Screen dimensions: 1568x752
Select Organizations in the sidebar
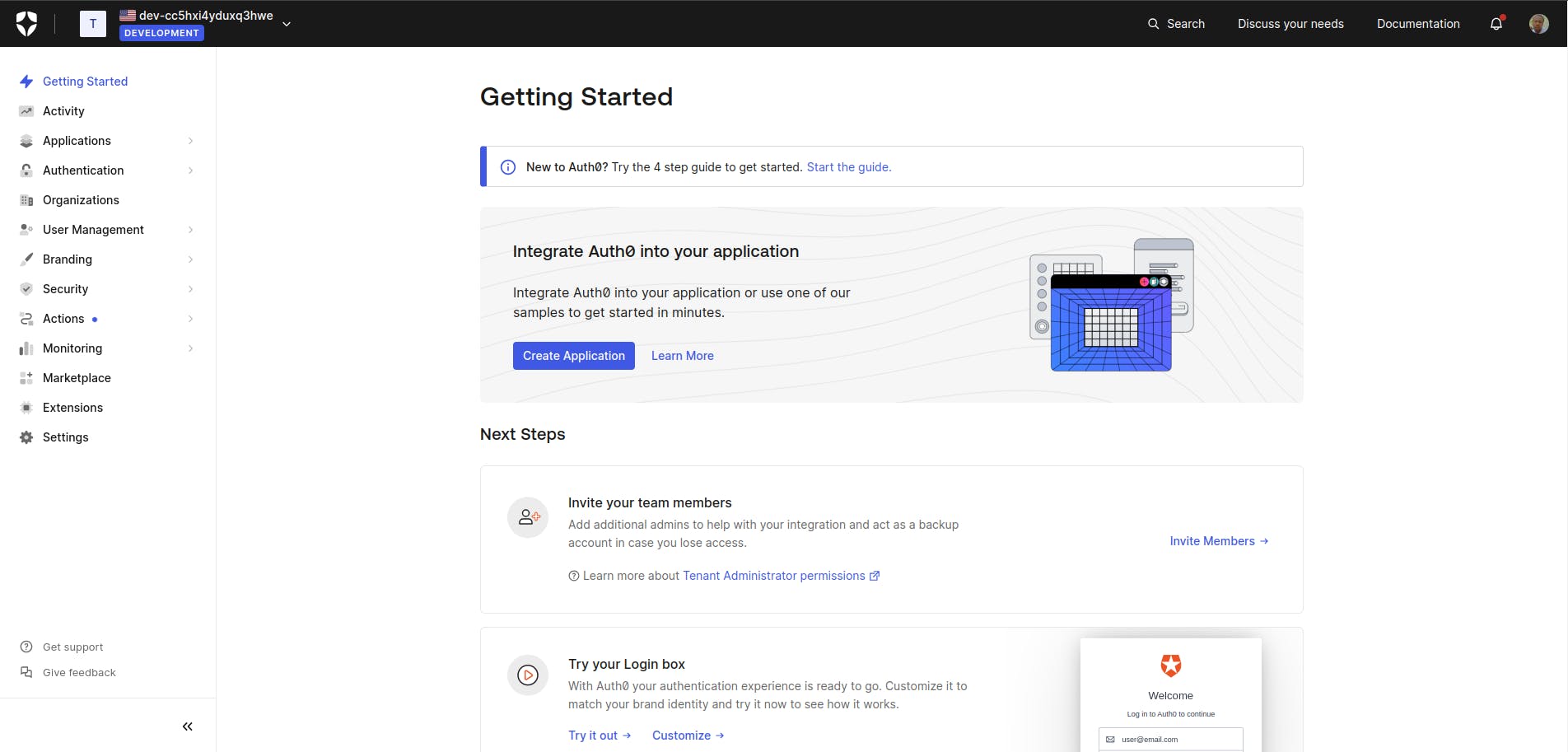coord(81,200)
